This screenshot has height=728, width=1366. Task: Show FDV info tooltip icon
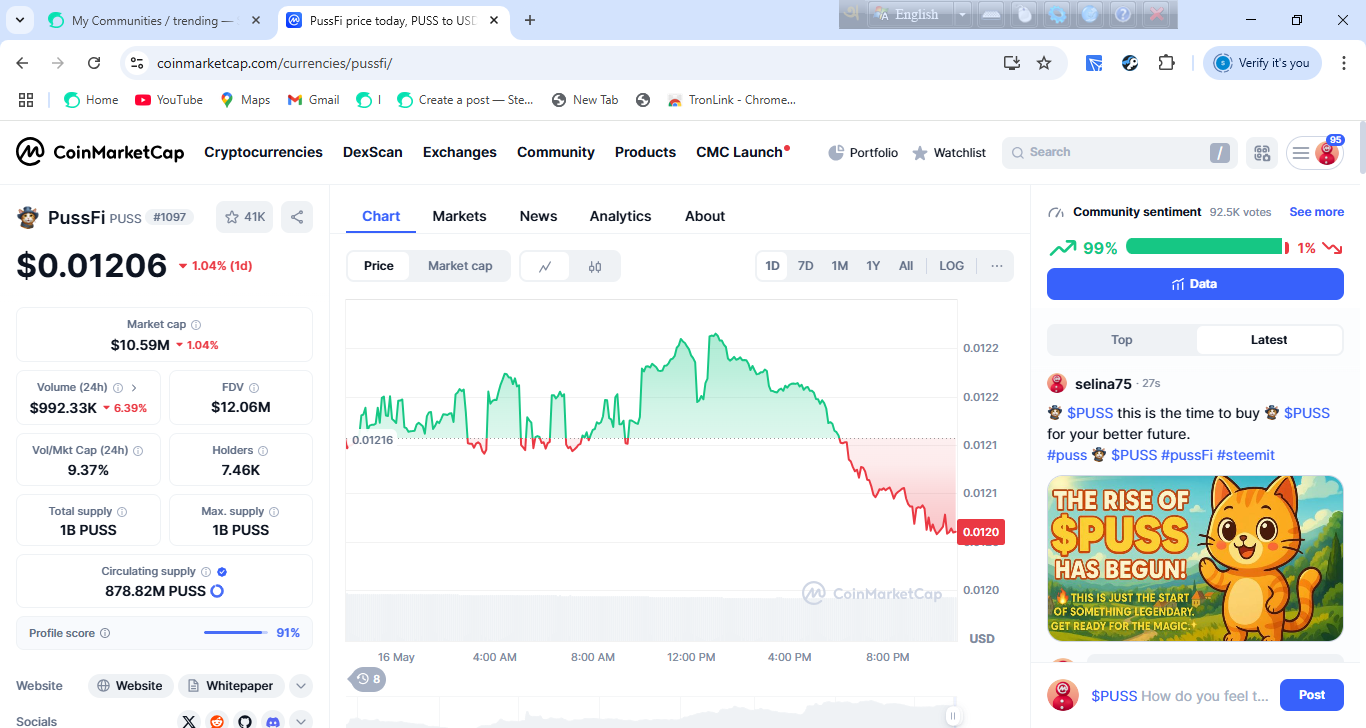(x=254, y=388)
